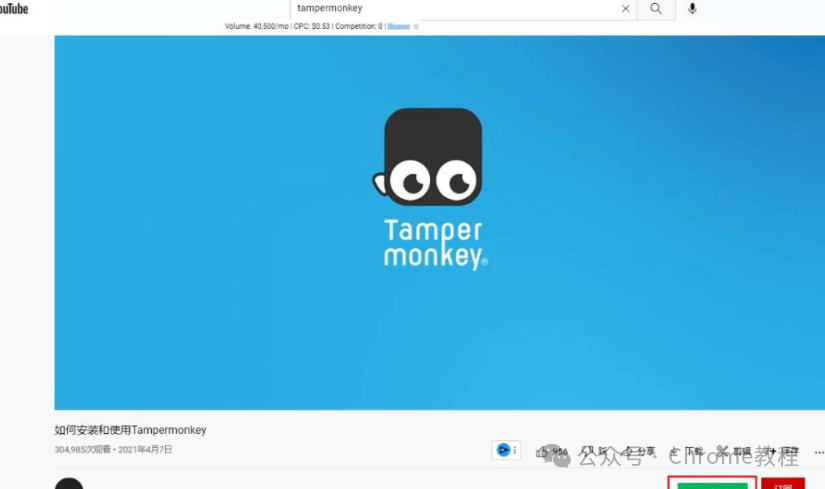Click the star beside the keyword competition bar
Image resolution: width=825 pixels, height=489 pixels.
point(416,26)
